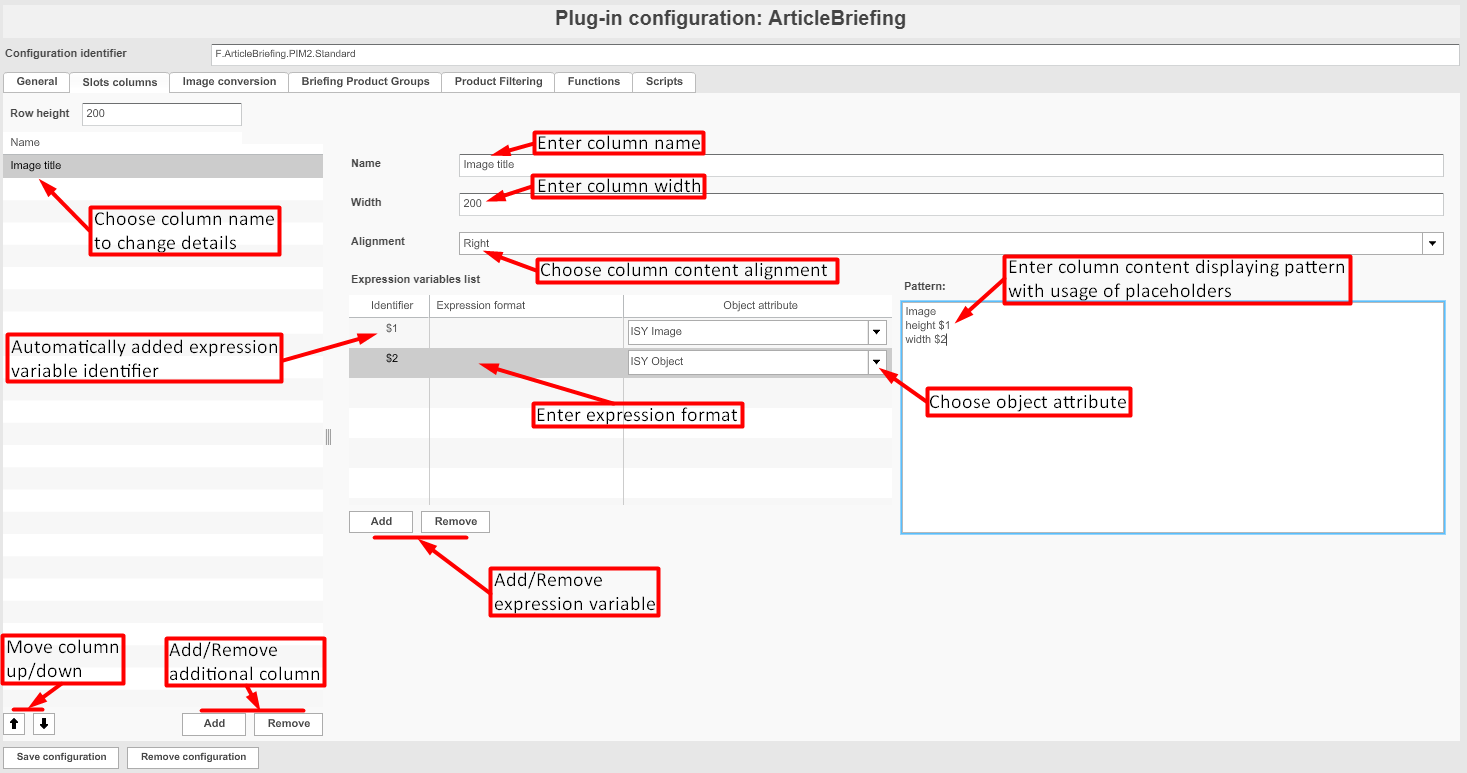
Task: Focus the Configuration identifier field
Action: point(835,54)
